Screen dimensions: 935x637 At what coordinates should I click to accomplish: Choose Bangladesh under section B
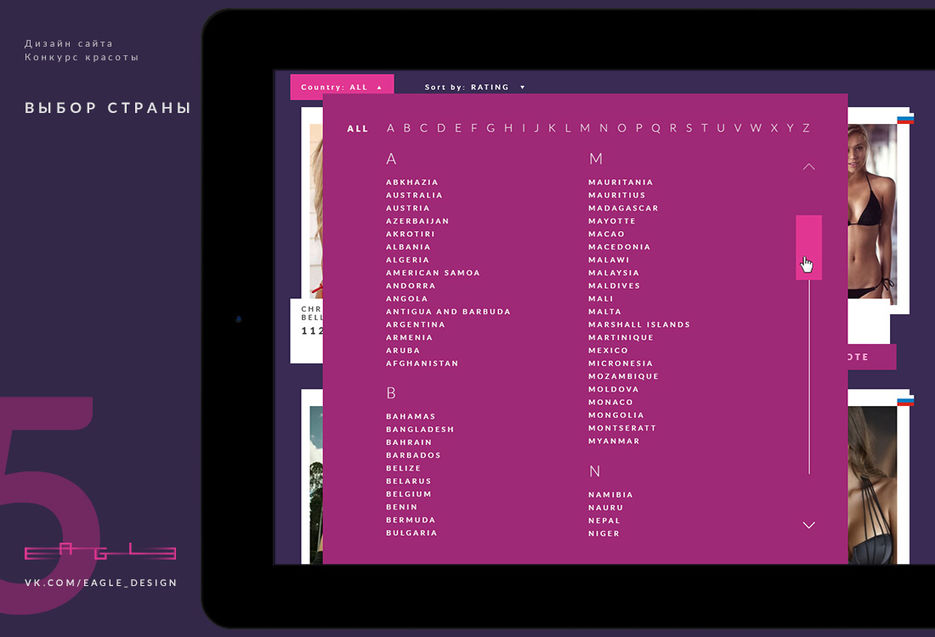click(x=420, y=429)
